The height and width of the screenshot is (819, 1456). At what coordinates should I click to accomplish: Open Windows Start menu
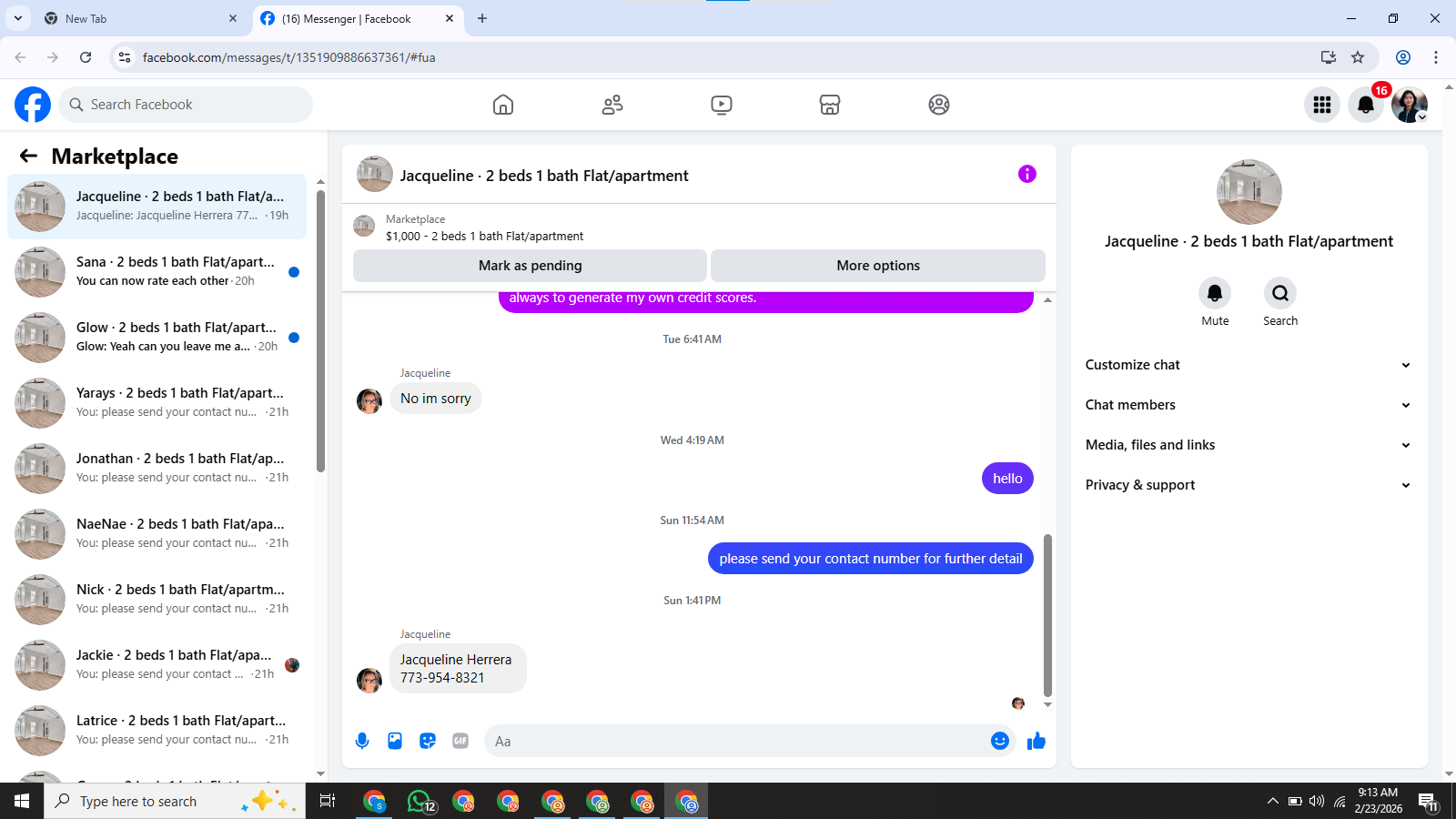pyautogui.click(x=22, y=802)
